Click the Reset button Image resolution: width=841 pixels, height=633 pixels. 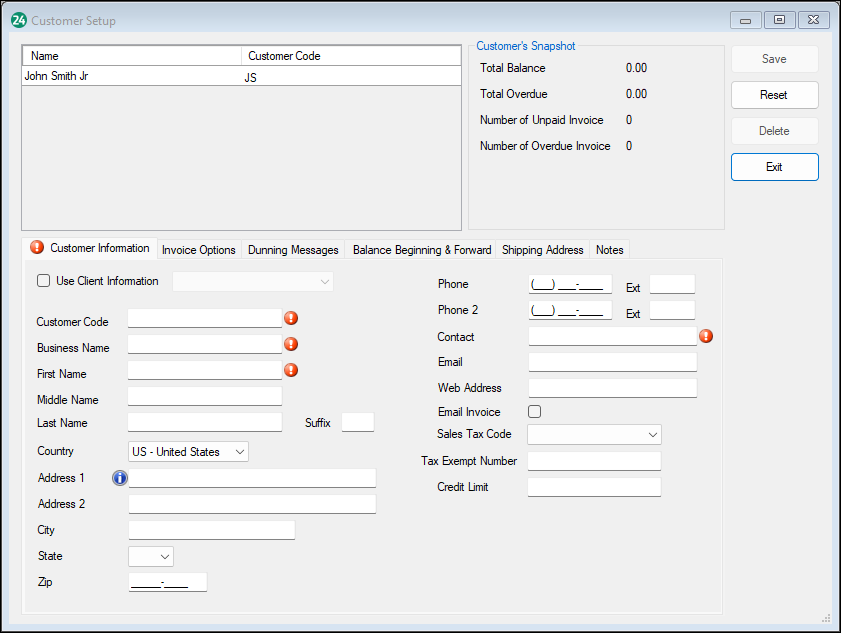(x=774, y=95)
